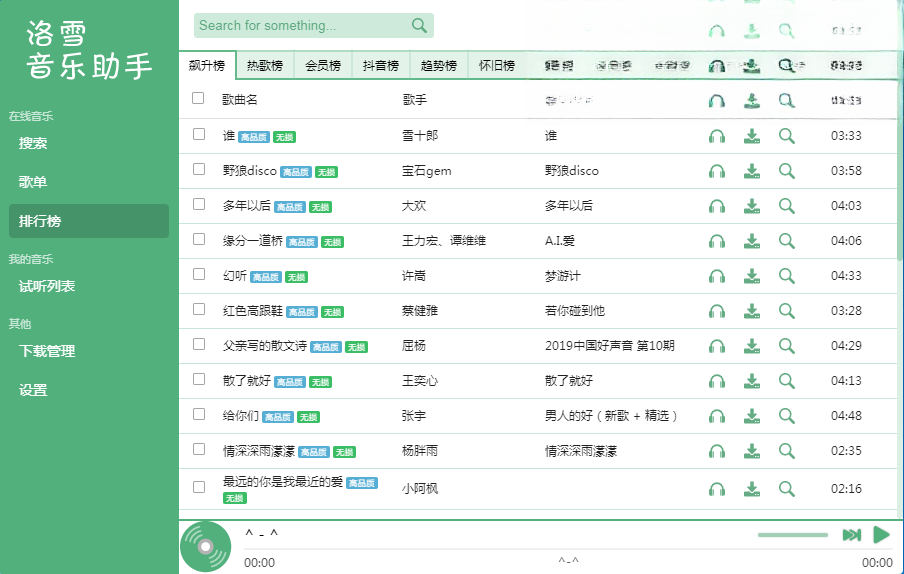
Task: Download 给你们 using its download icon
Action: pyautogui.click(x=752, y=416)
